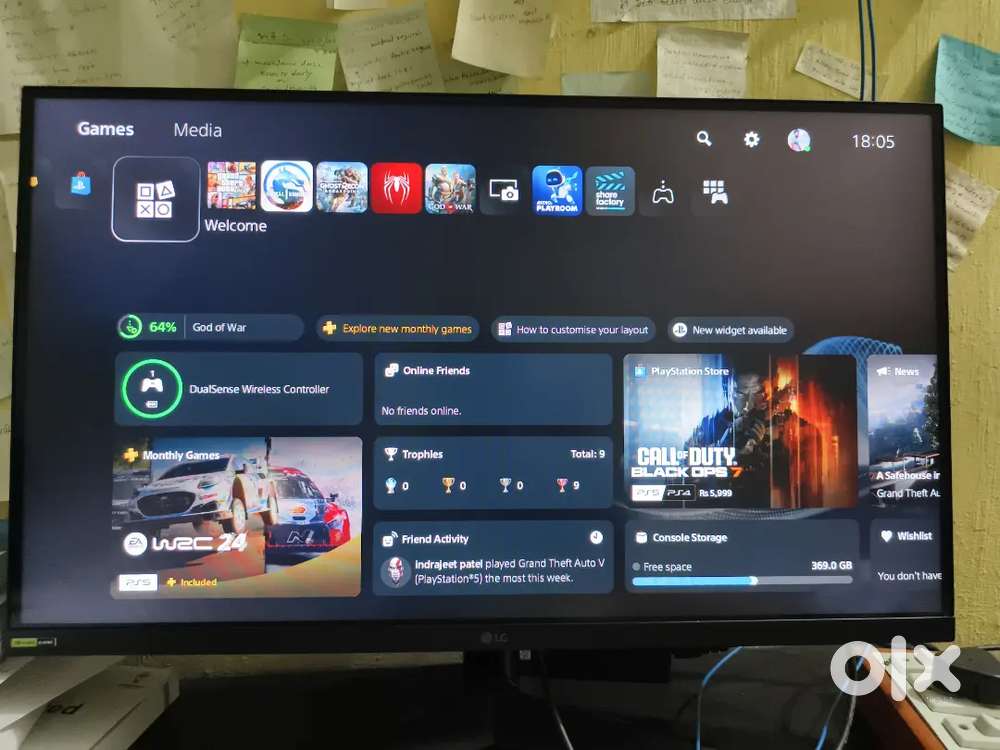Switch to the Media tab
This screenshot has height=750, width=1000.
tap(196, 130)
